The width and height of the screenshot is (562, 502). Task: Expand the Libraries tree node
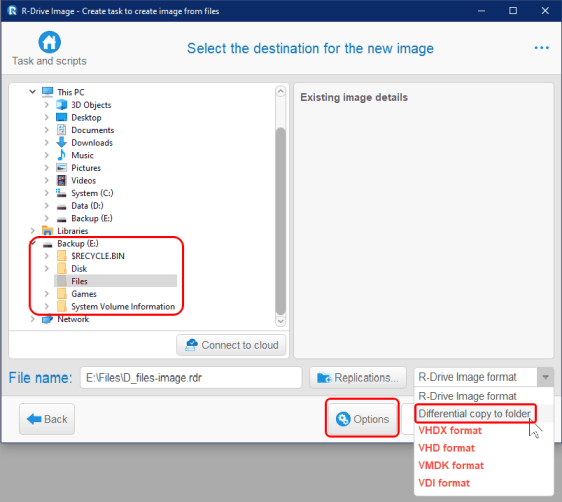[32, 230]
